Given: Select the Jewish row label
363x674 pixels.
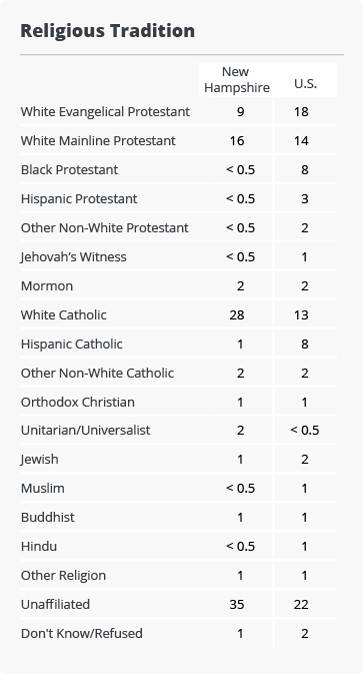Looking at the screenshot, I should coord(40,460).
